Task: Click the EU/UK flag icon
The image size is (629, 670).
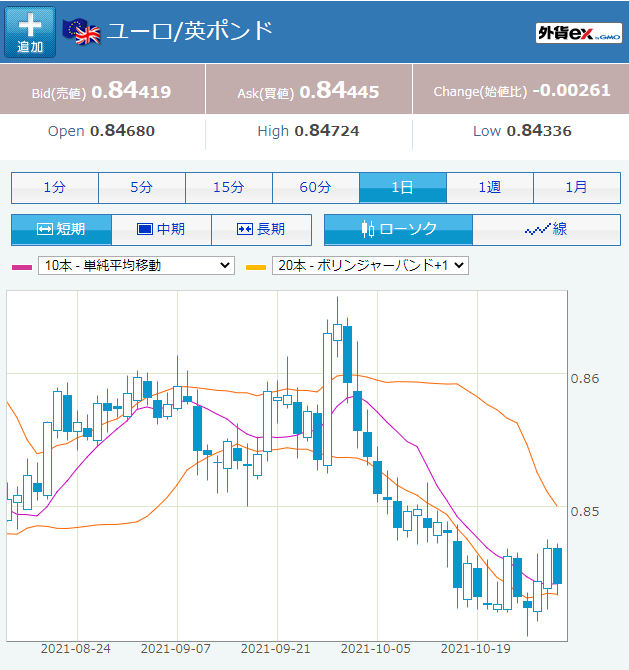Action: click(82, 32)
